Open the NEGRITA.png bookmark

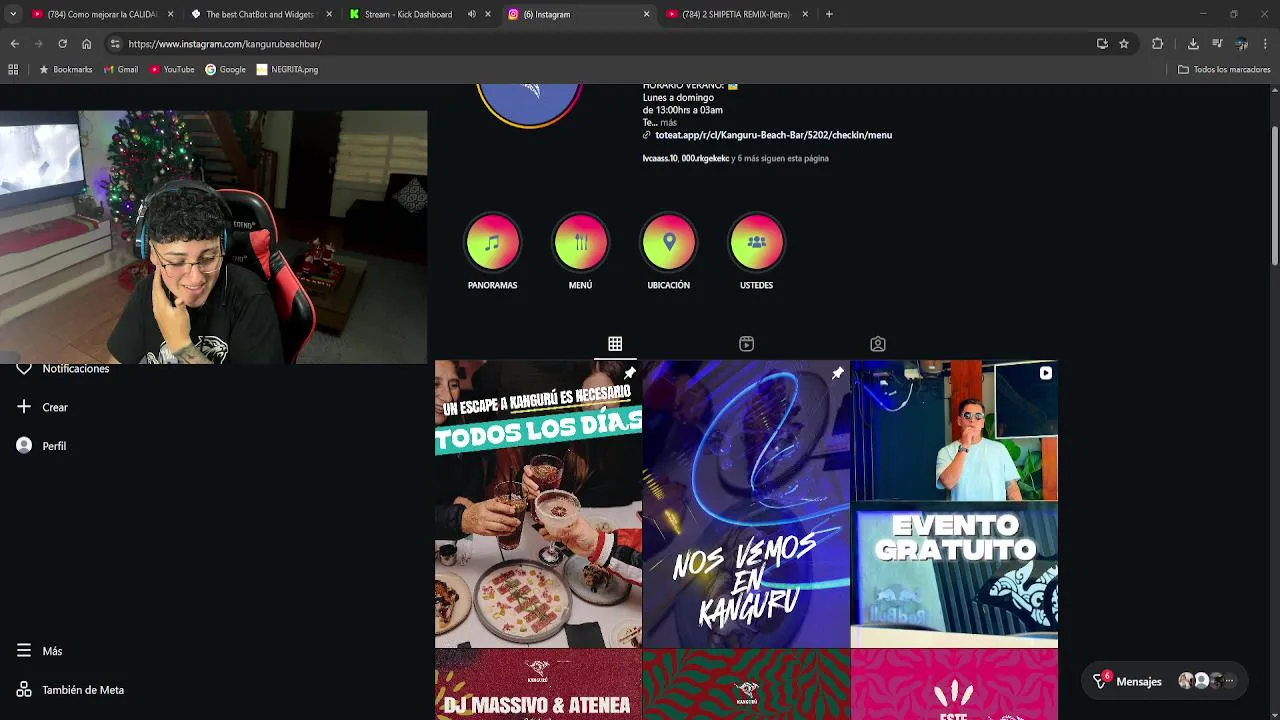pos(287,70)
